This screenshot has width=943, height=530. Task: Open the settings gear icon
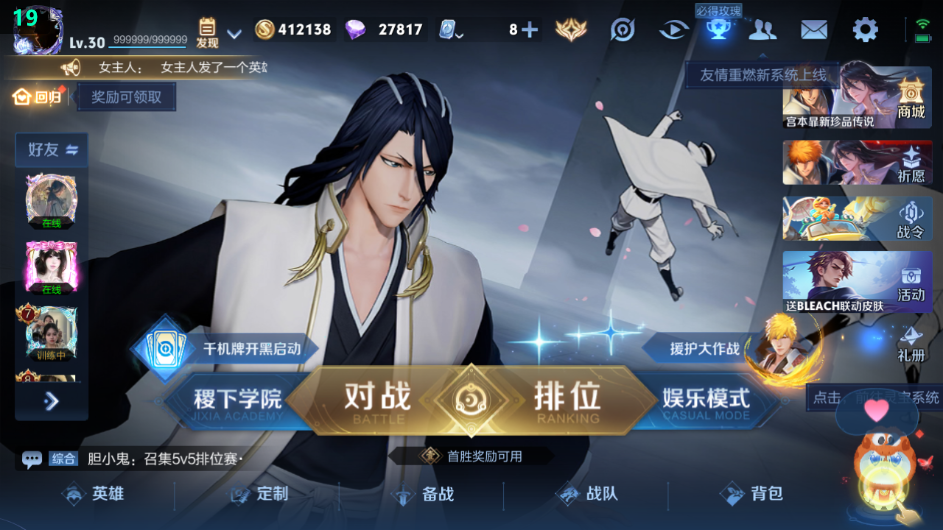click(x=865, y=29)
